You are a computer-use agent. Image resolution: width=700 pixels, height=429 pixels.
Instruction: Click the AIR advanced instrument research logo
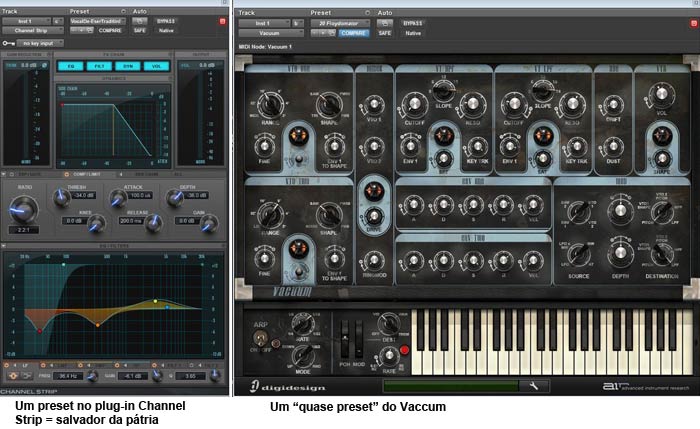pyautogui.click(x=646, y=387)
